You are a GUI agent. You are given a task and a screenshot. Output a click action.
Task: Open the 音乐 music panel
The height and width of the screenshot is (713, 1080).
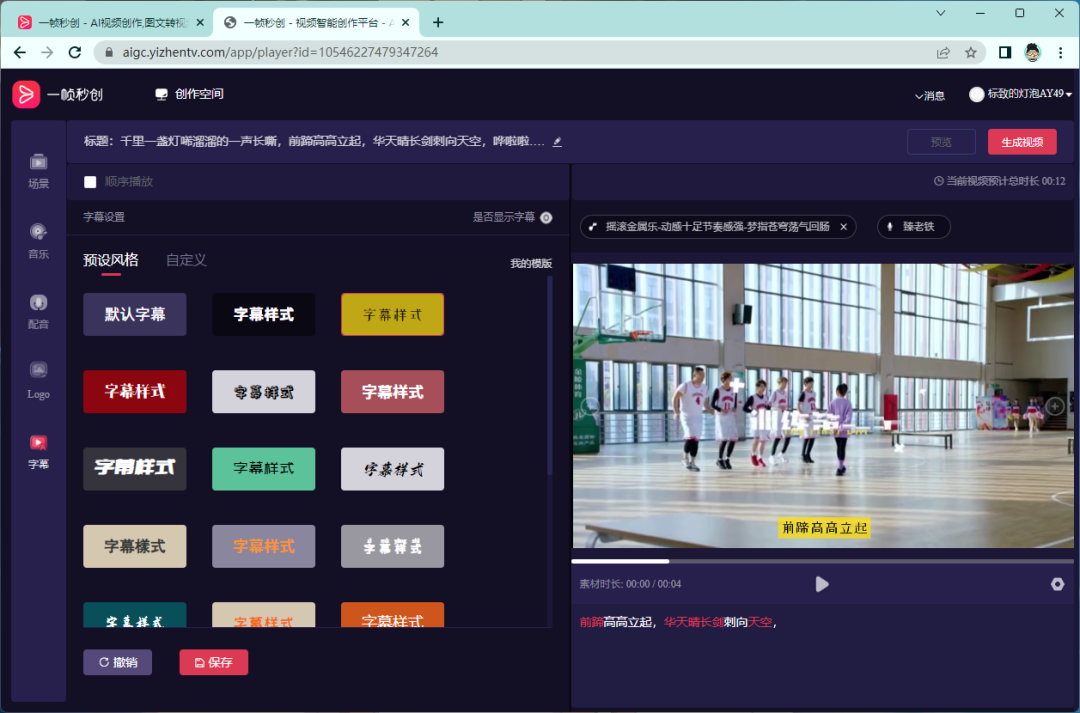coord(38,240)
